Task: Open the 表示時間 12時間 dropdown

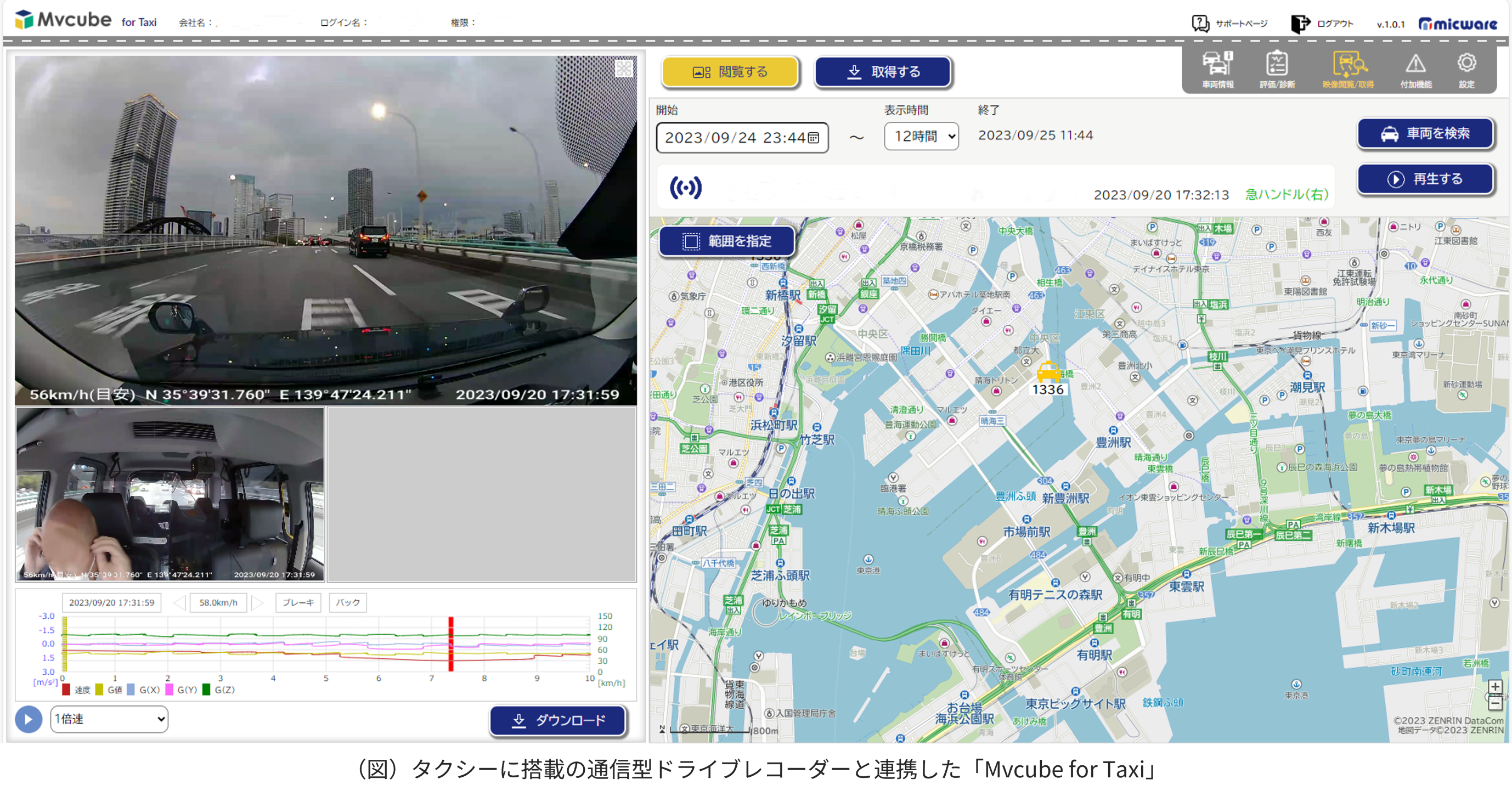Action: point(921,136)
